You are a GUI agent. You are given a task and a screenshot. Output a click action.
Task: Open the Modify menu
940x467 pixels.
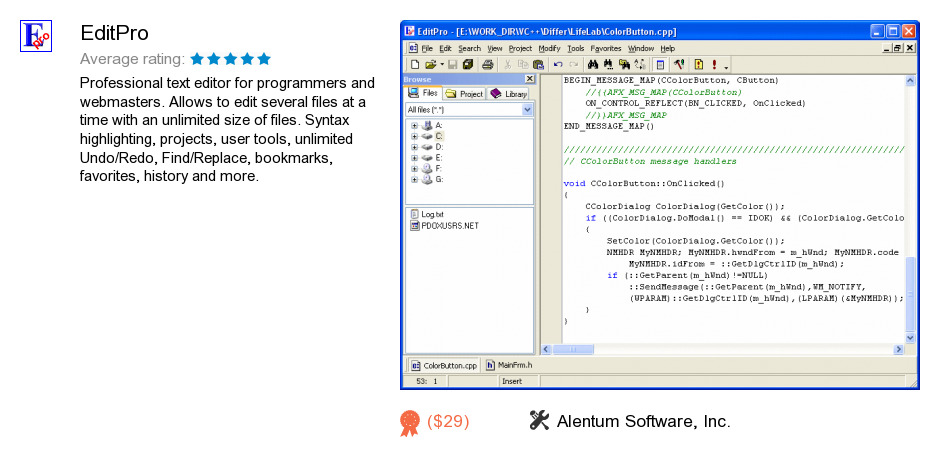pyautogui.click(x=550, y=49)
